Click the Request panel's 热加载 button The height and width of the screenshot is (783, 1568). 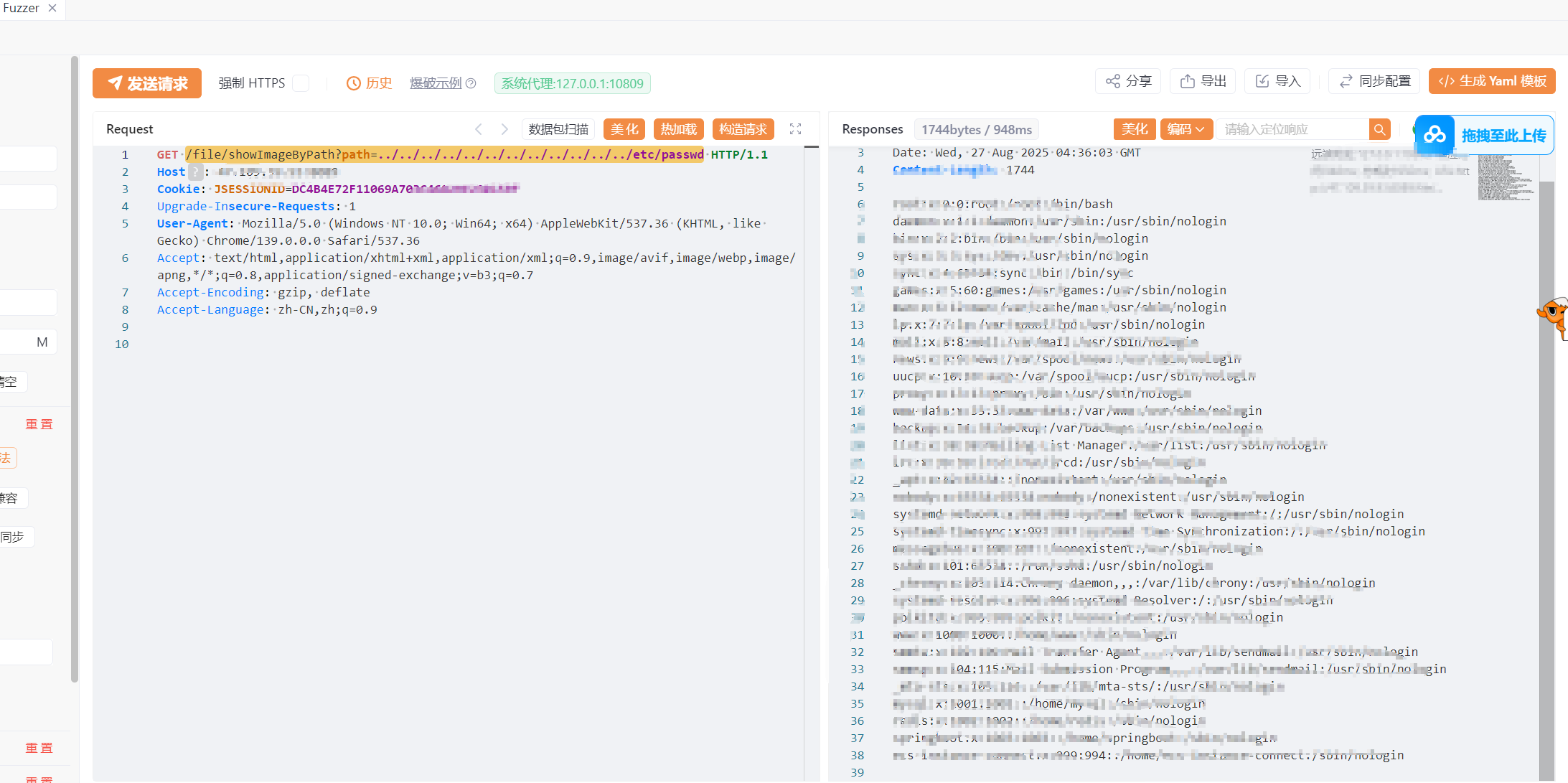[678, 129]
